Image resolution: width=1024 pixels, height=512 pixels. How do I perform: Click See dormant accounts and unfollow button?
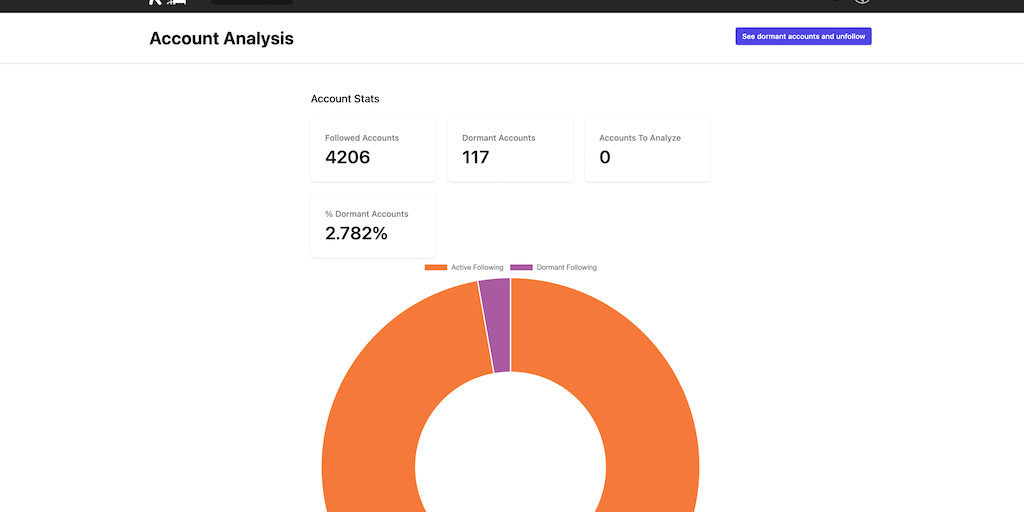tap(803, 37)
